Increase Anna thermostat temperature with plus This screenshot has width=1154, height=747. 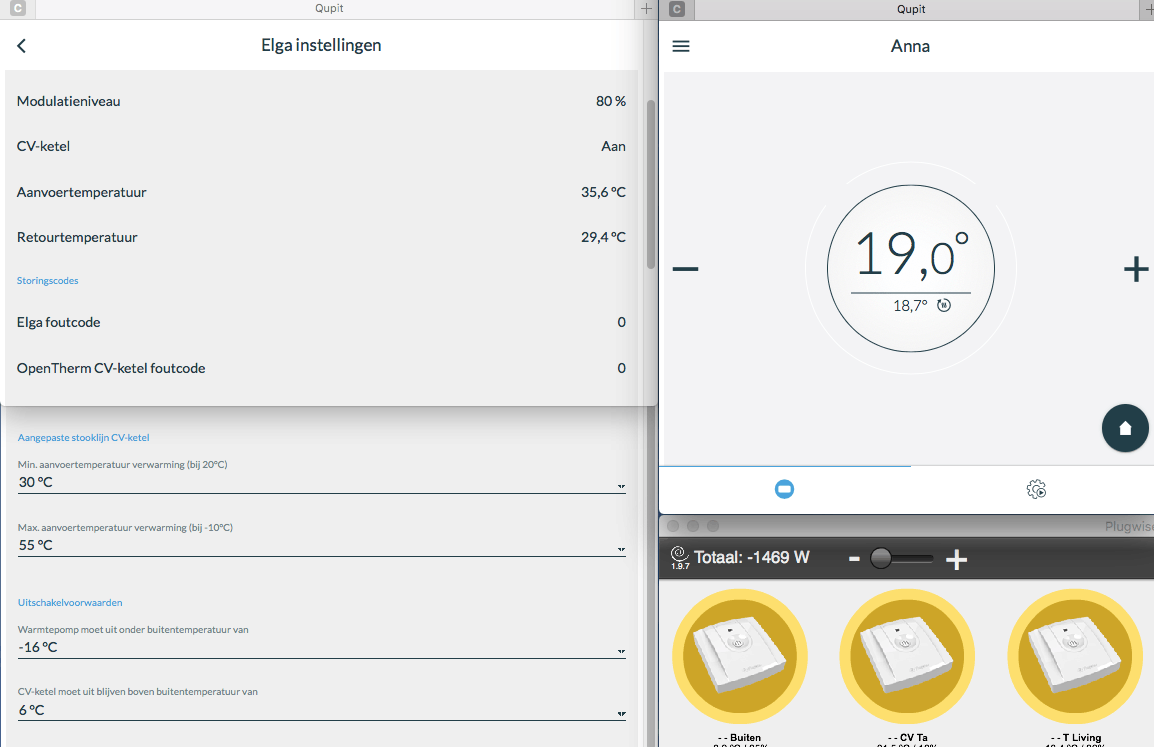coord(1136,269)
